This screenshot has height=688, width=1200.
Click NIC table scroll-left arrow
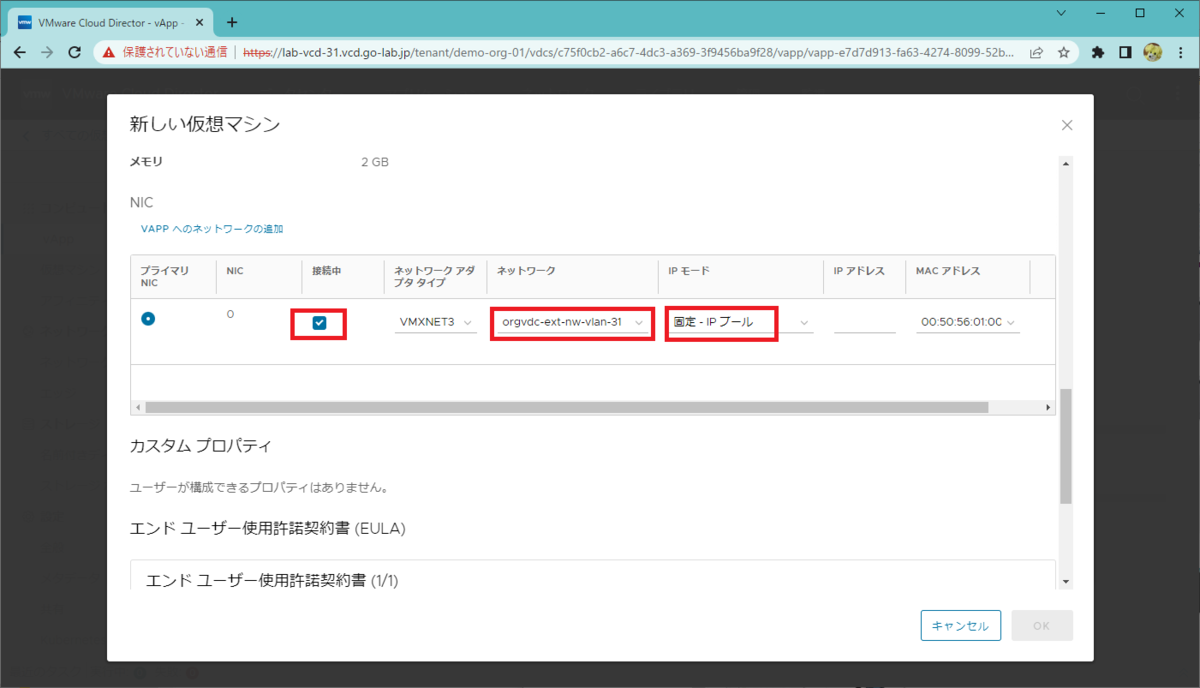click(x=137, y=407)
